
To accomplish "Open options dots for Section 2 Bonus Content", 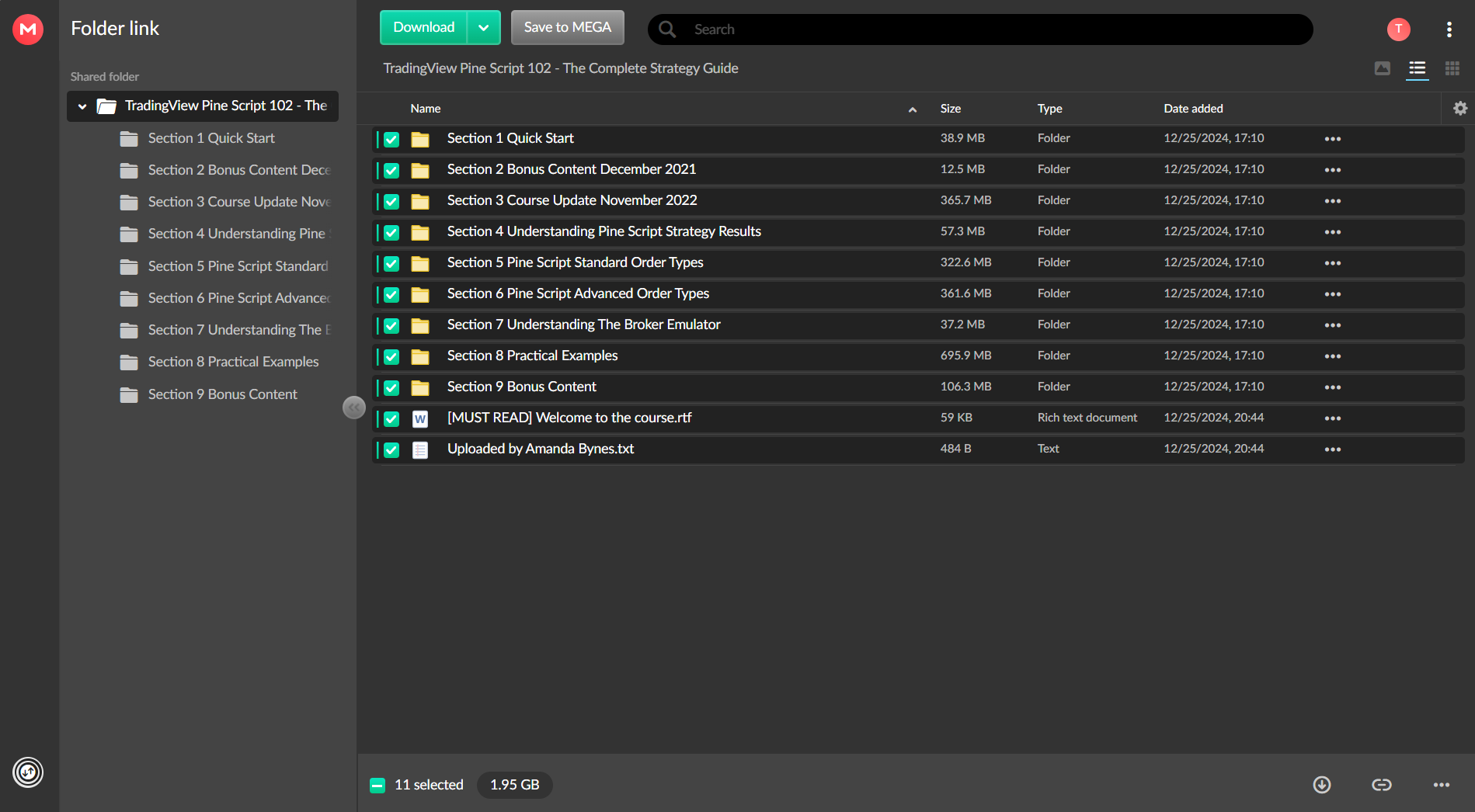I will pyautogui.click(x=1333, y=170).
